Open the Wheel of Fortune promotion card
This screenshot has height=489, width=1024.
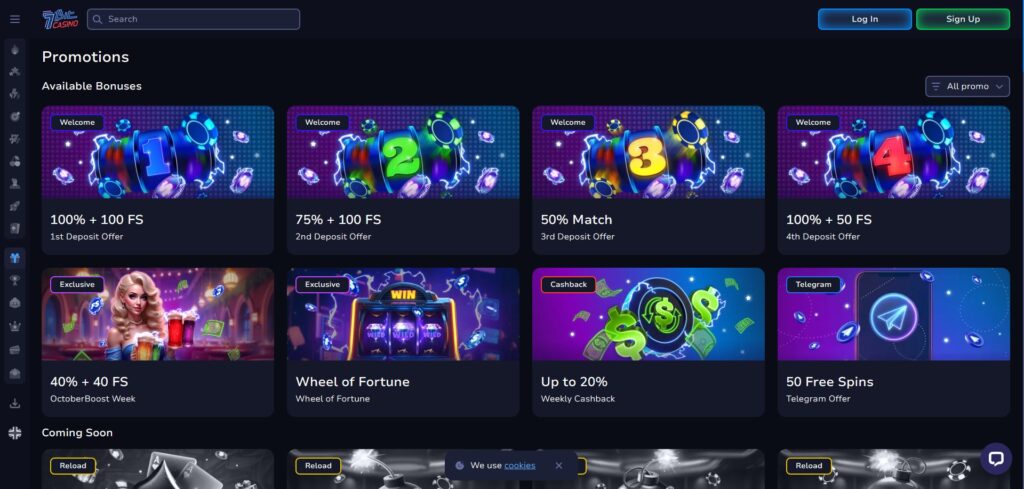[x=403, y=341]
